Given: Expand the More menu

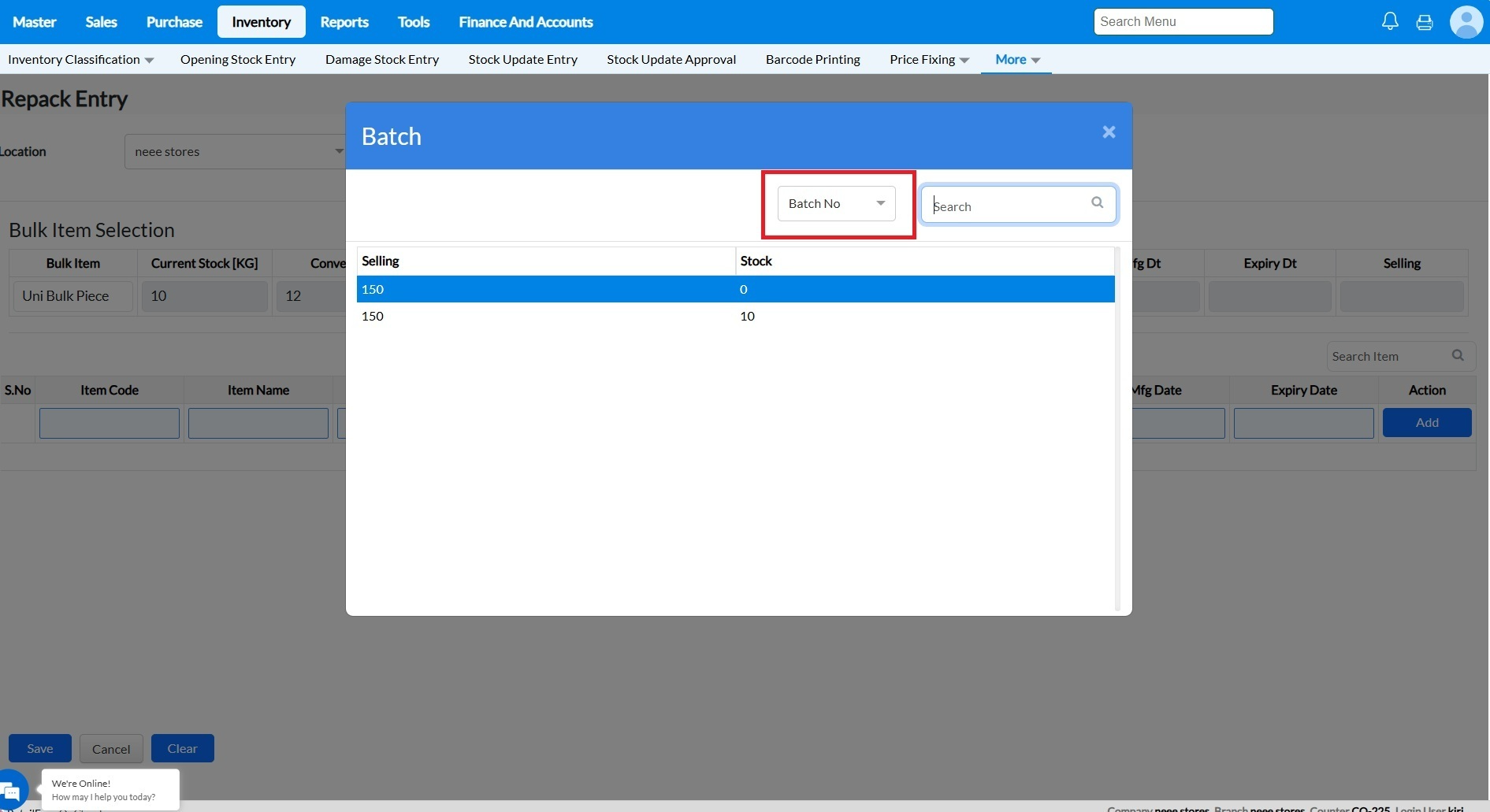Looking at the screenshot, I should point(1017,59).
